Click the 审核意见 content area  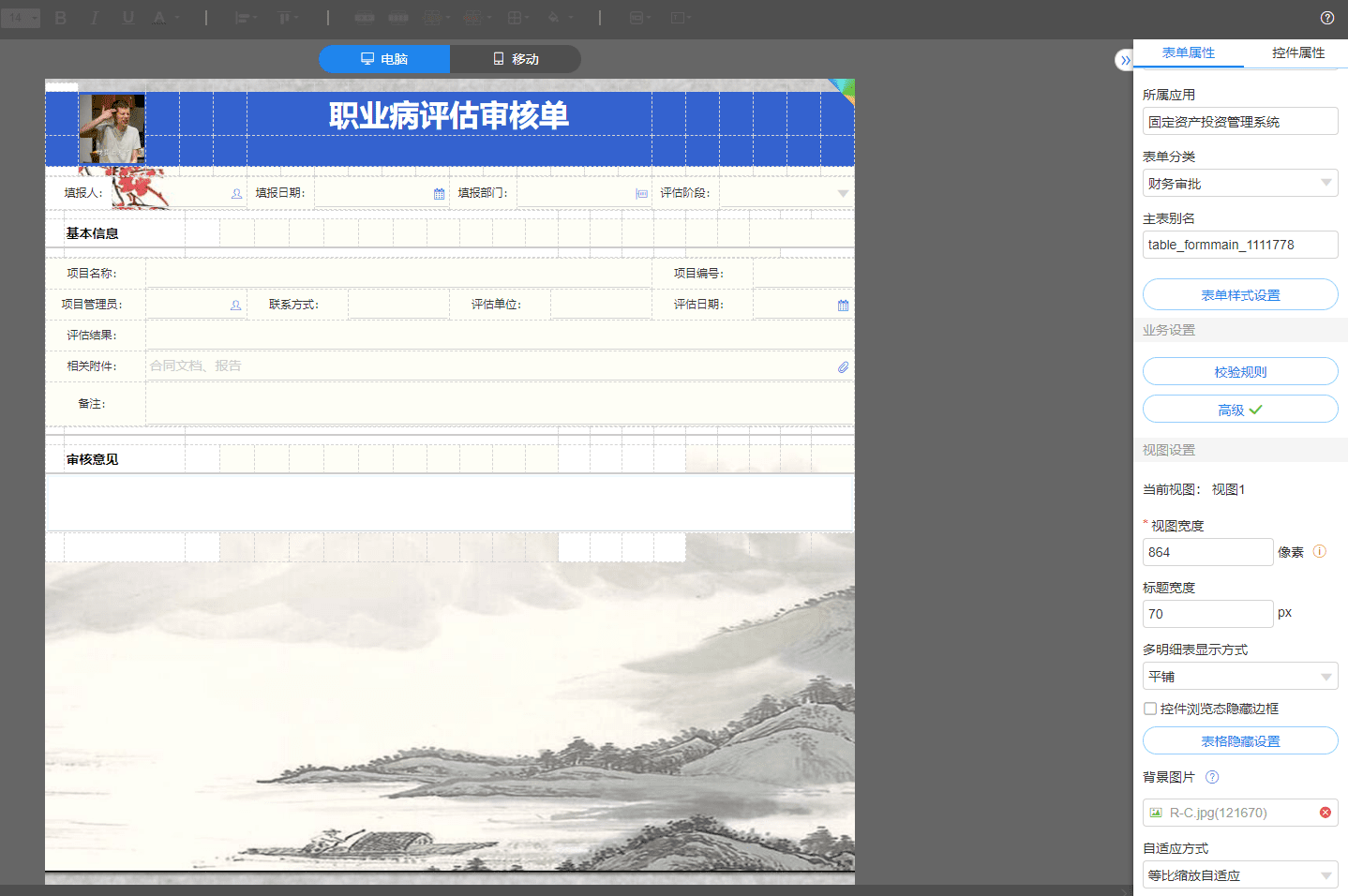tap(450, 502)
